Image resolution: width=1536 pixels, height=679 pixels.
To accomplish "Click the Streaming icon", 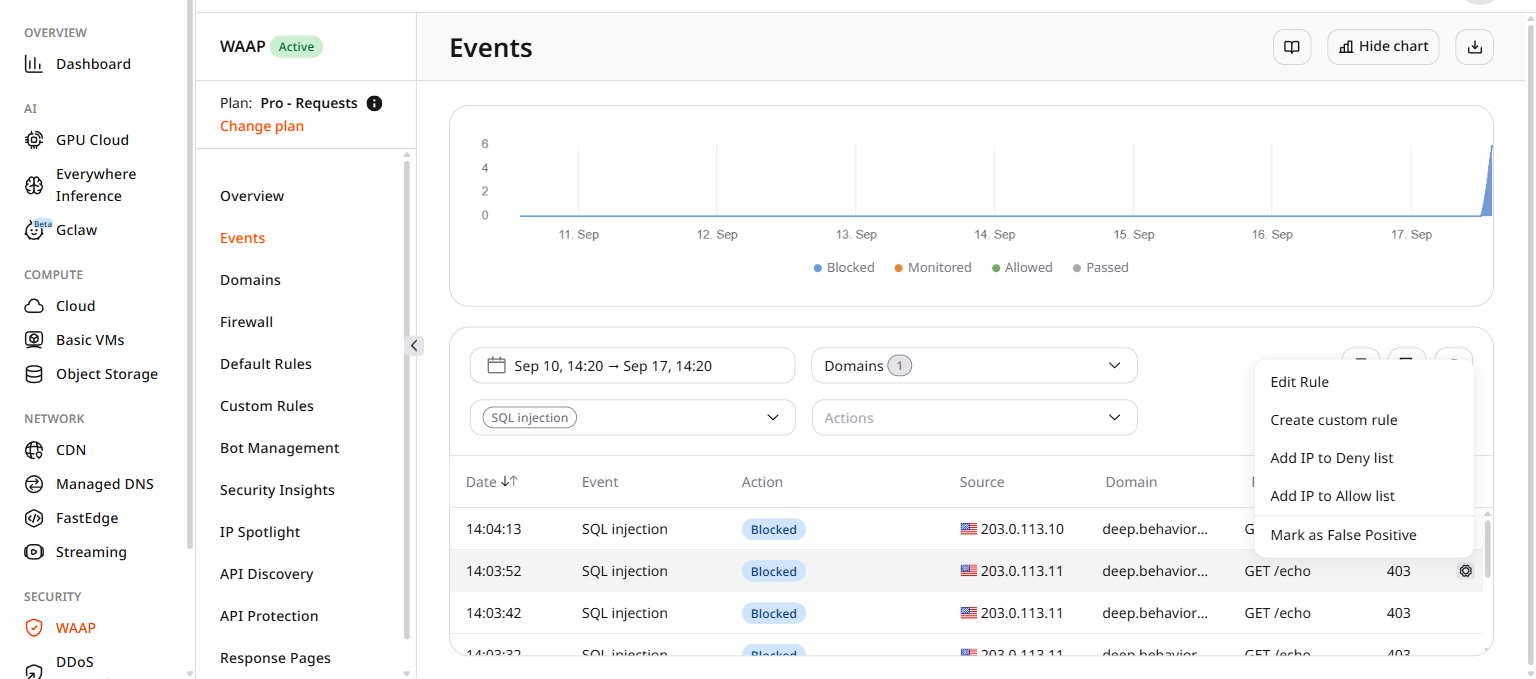I will pyautogui.click(x=34, y=552).
